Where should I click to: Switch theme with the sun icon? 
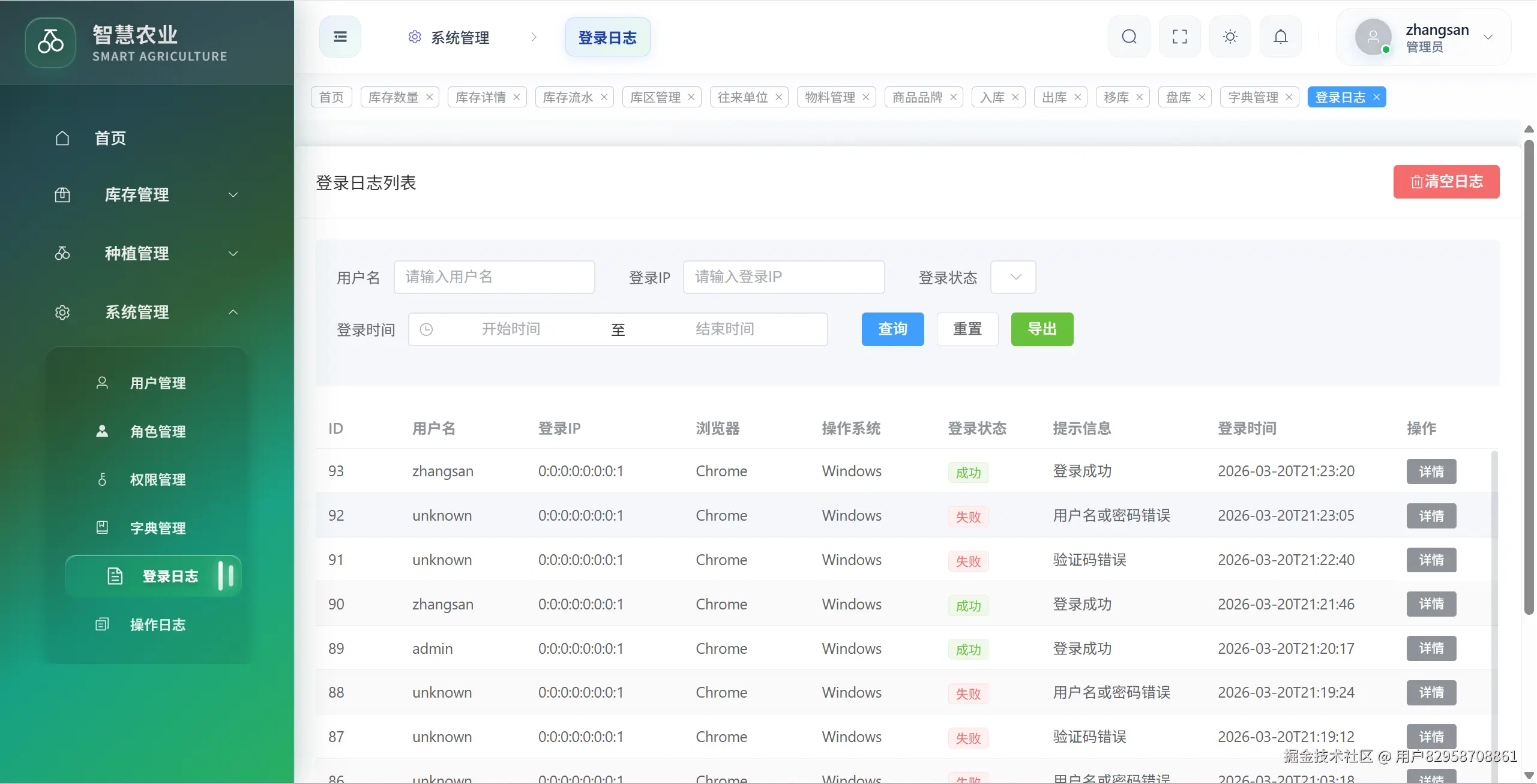pos(1230,37)
